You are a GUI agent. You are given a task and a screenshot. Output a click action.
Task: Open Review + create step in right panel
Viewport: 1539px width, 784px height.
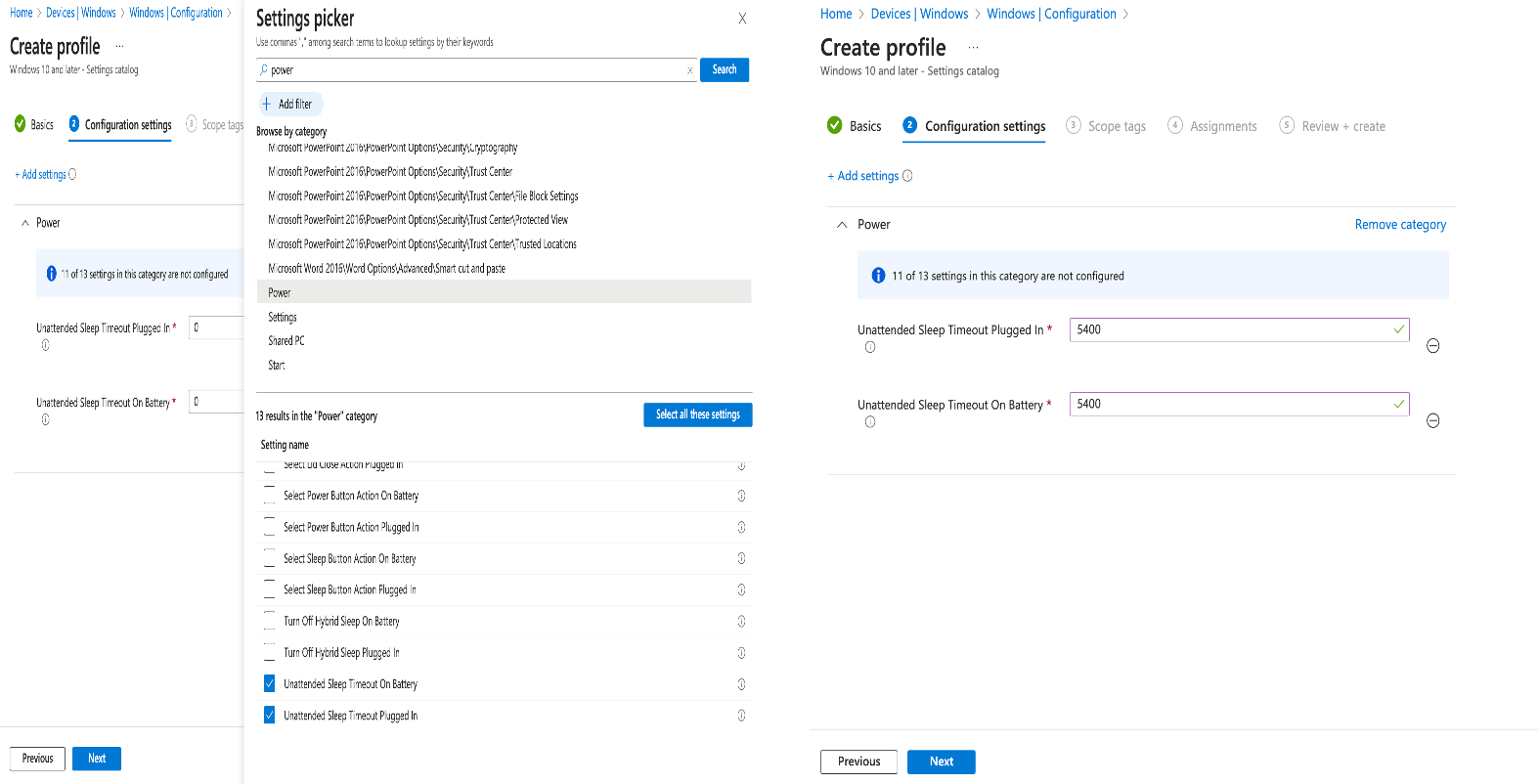(x=1332, y=126)
